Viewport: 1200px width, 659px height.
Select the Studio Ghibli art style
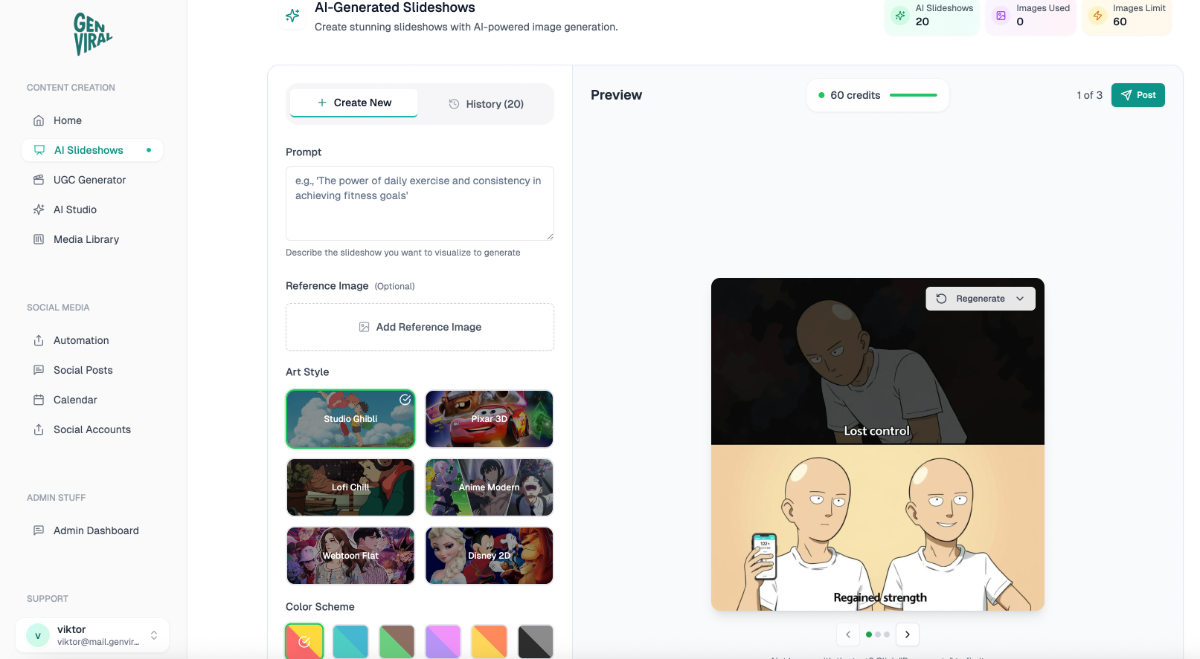pos(350,419)
